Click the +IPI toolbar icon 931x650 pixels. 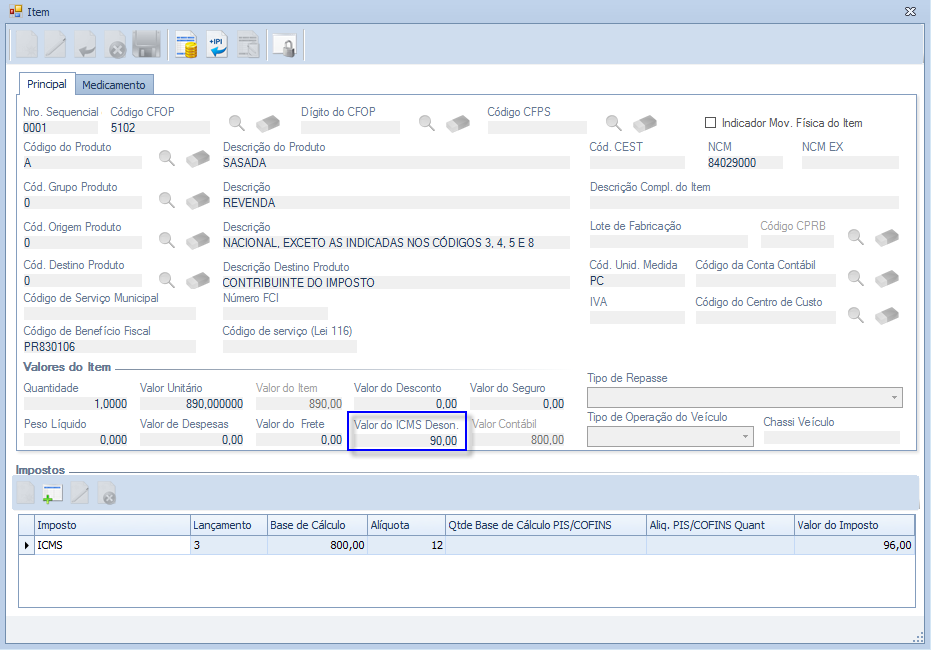(x=217, y=45)
